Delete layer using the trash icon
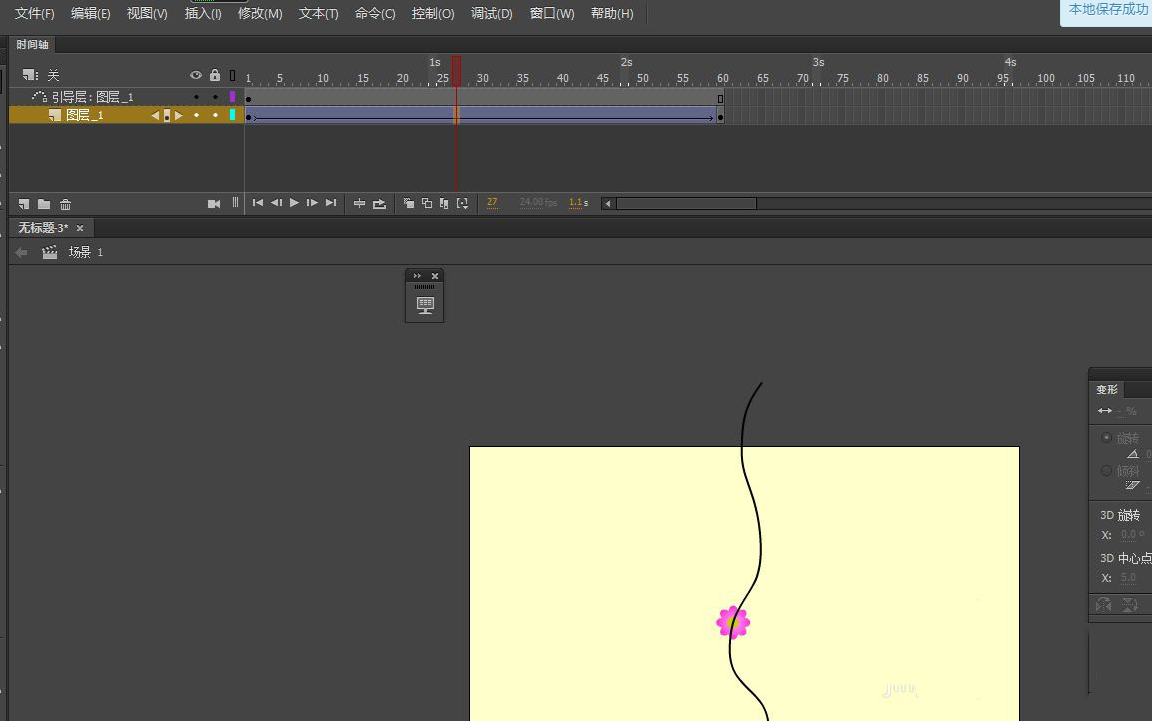Image resolution: width=1152 pixels, height=721 pixels. (x=65, y=204)
